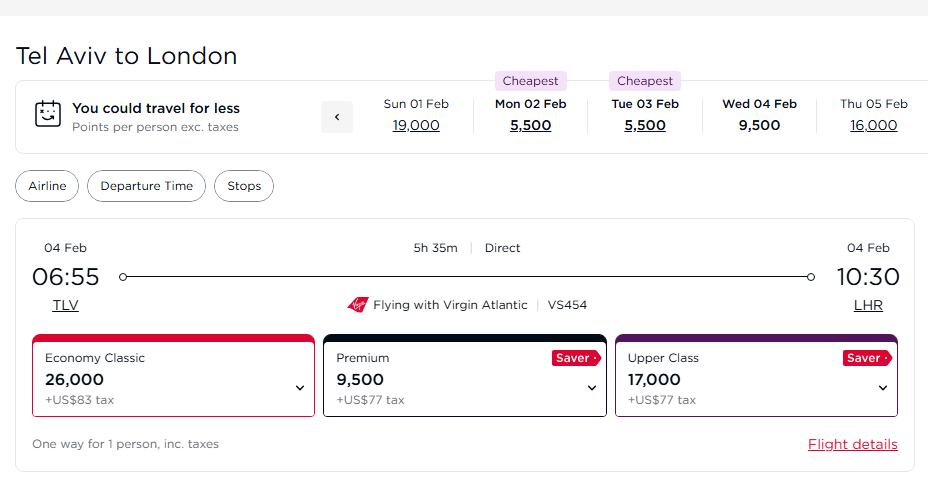Click the Premium Saver tag
Screen dimensions: 928x490
pos(575,358)
